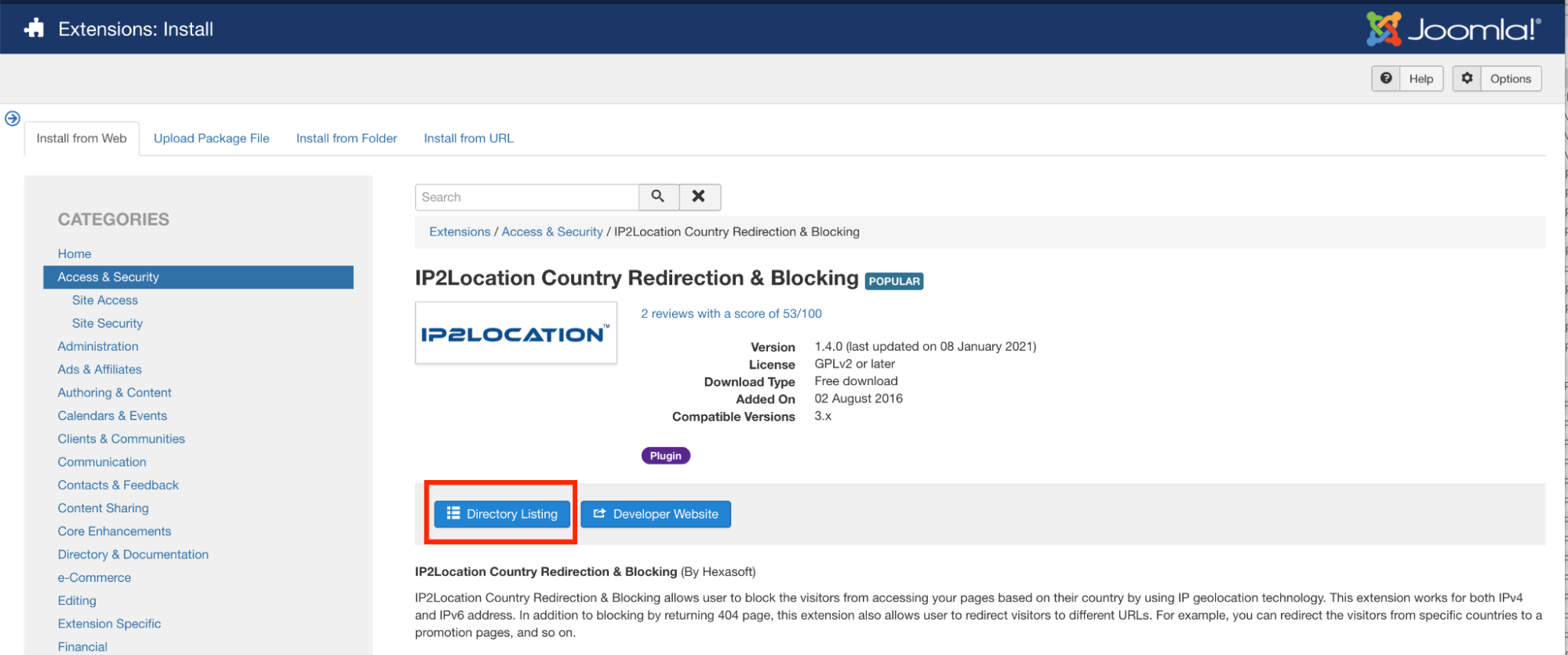The height and width of the screenshot is (655, 1568).
Task: Click the Joomla! logo
Action: coord(1453,29)
